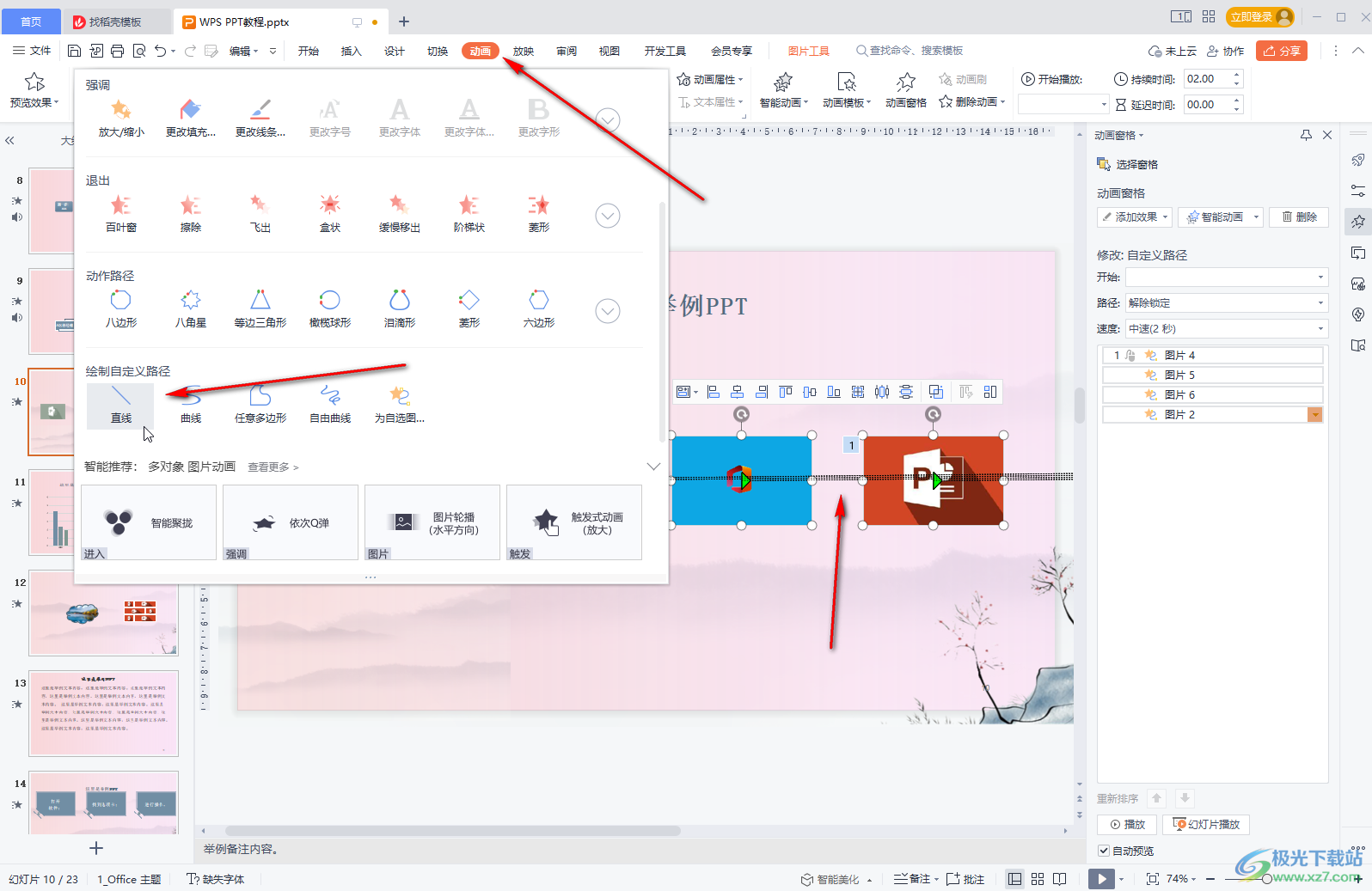This screenshot has width=1372, height=891.
Task: Open the 动画 ribbon tab
Action: point(481,51)
